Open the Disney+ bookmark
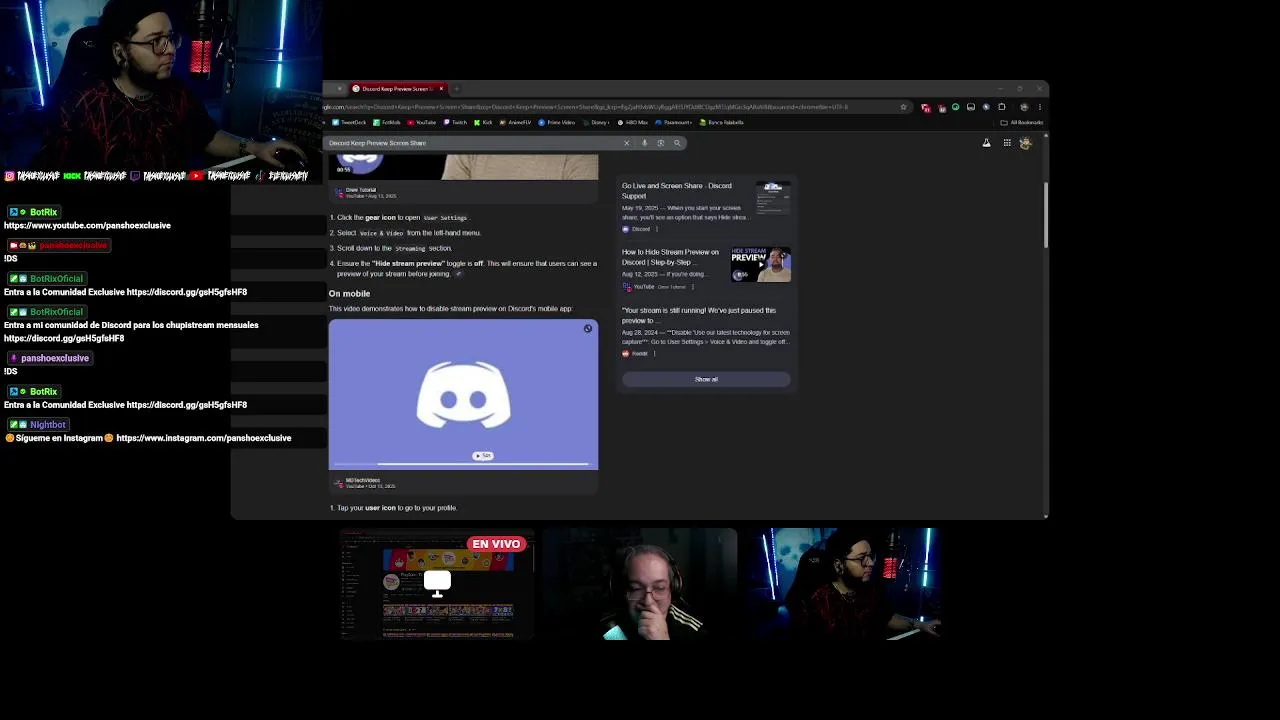Image resolution: width=1280 pixels, height=720 pixels. pyautogui.click(x=596, y=122)
